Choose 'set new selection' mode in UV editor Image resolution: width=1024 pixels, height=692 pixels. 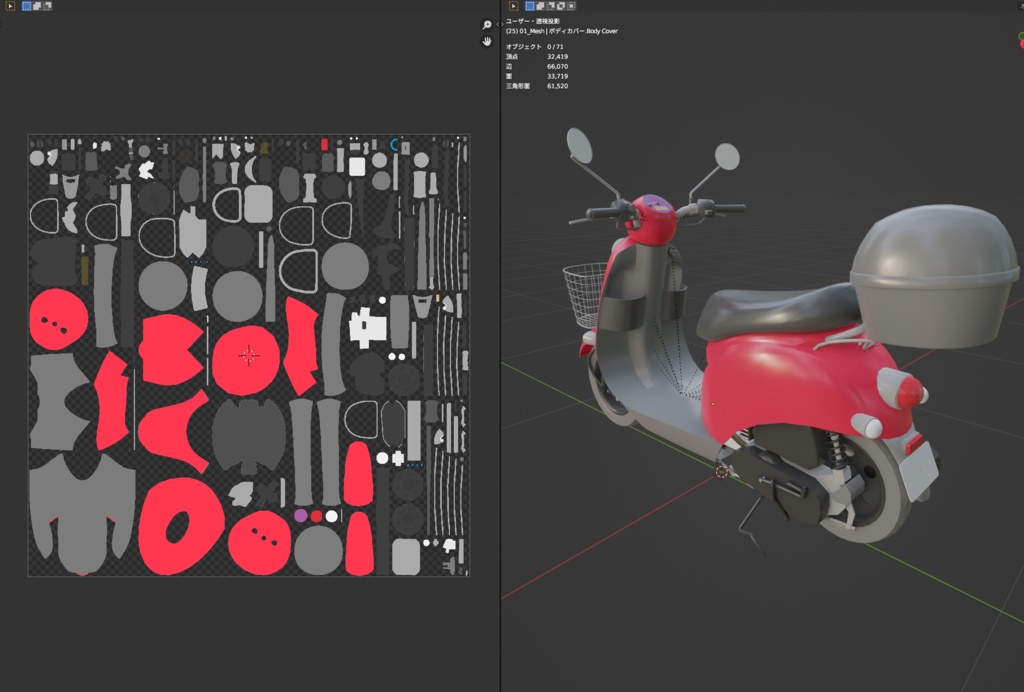coord(27,6)
